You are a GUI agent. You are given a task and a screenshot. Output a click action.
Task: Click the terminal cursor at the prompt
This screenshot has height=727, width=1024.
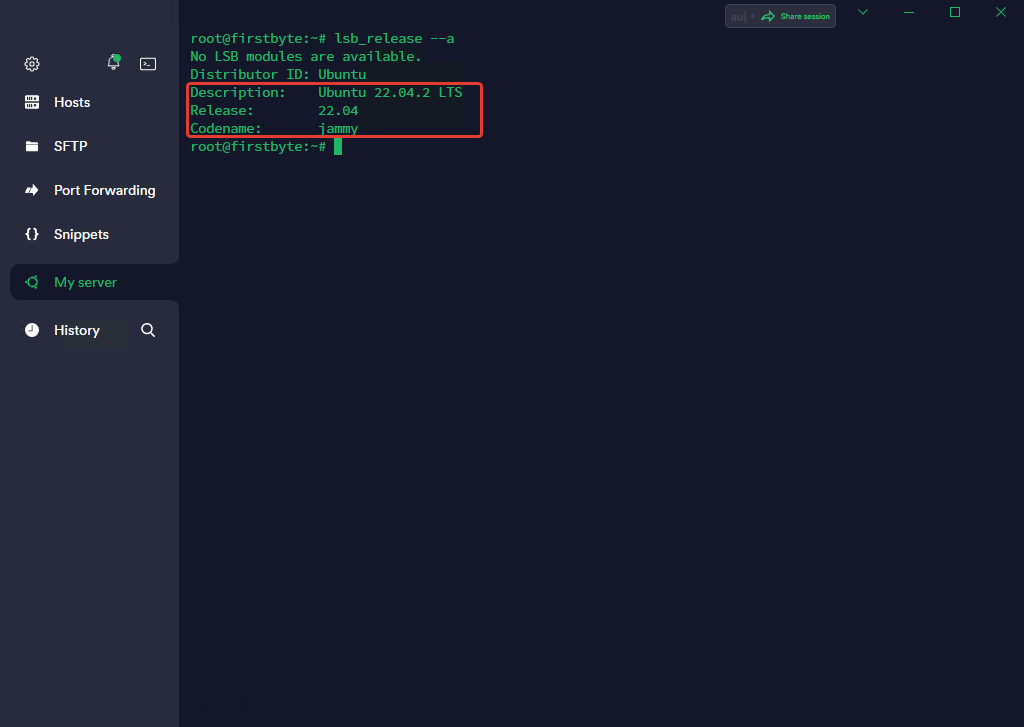coord(338,147)
